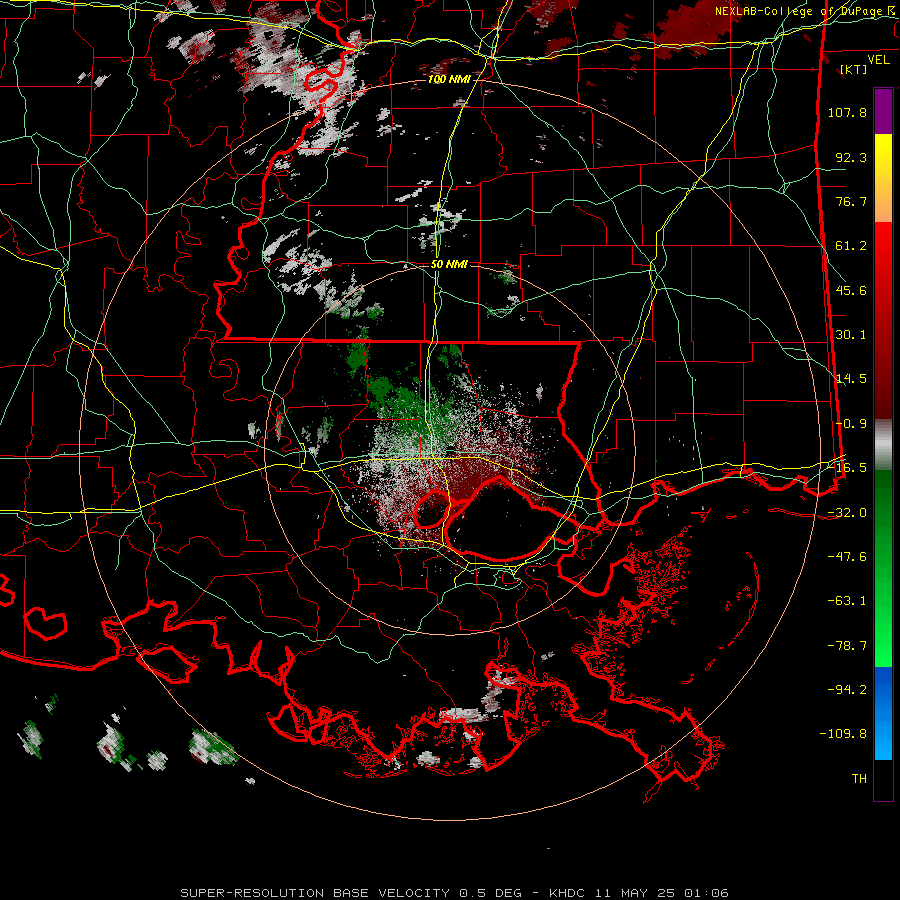This screenshot has width=900, height=900.
Task: Click the -109.8 legend value
Action: [x=844, y=734]
